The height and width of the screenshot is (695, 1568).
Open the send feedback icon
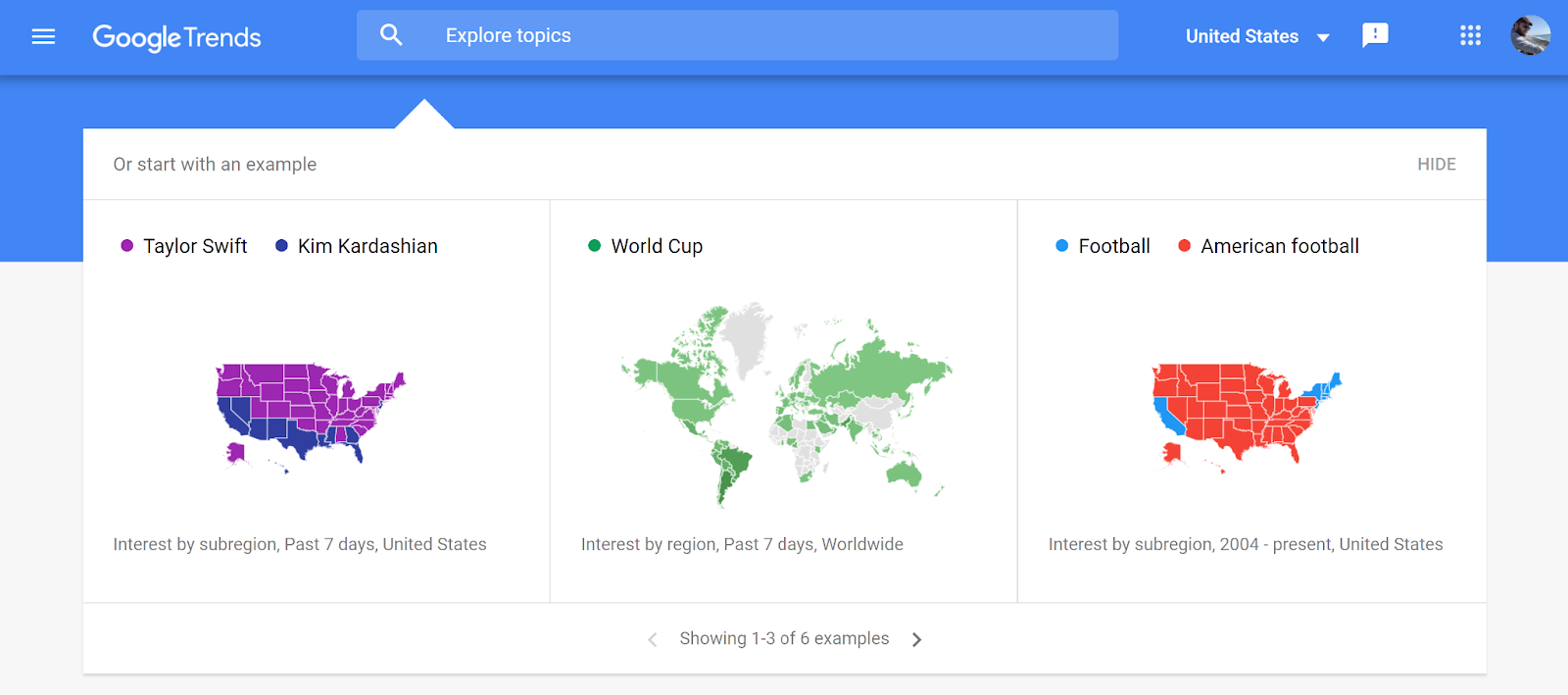pos(1375,35)
